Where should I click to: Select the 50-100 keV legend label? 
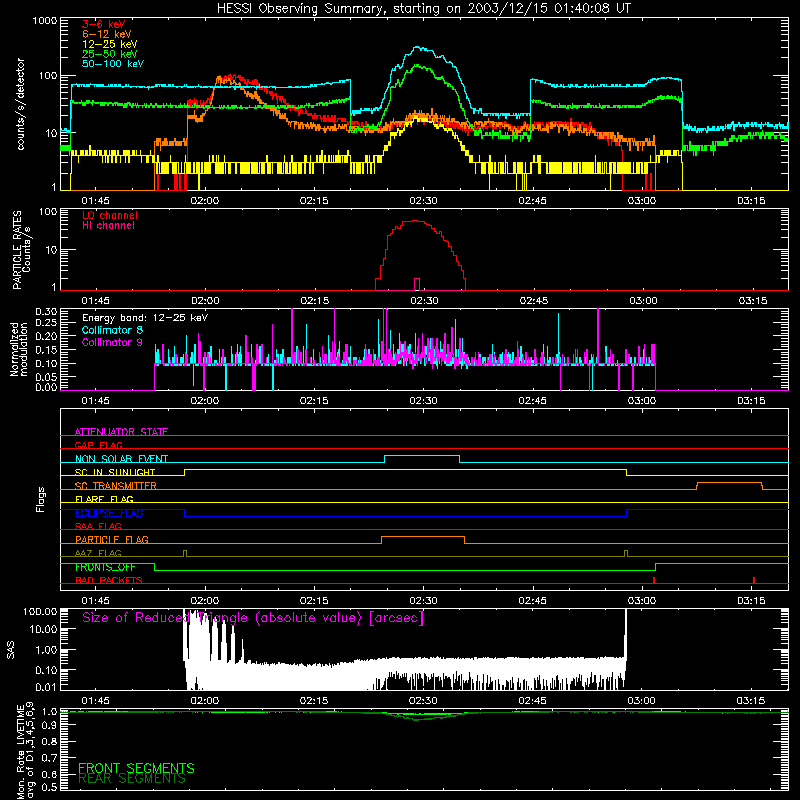113,64
